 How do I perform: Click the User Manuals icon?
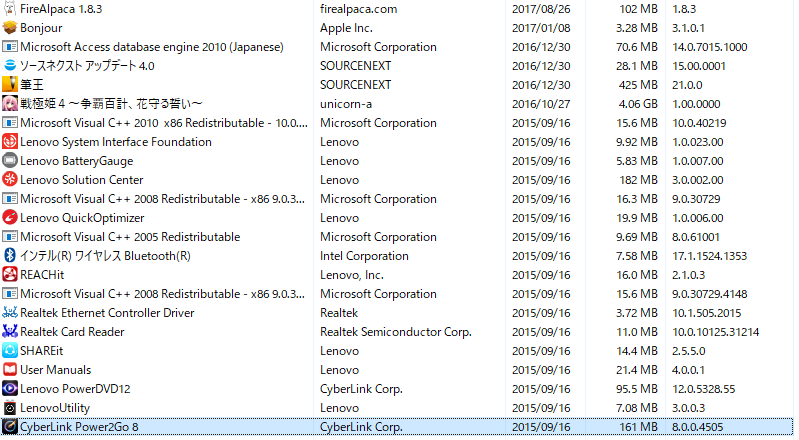tap(10, 370)
